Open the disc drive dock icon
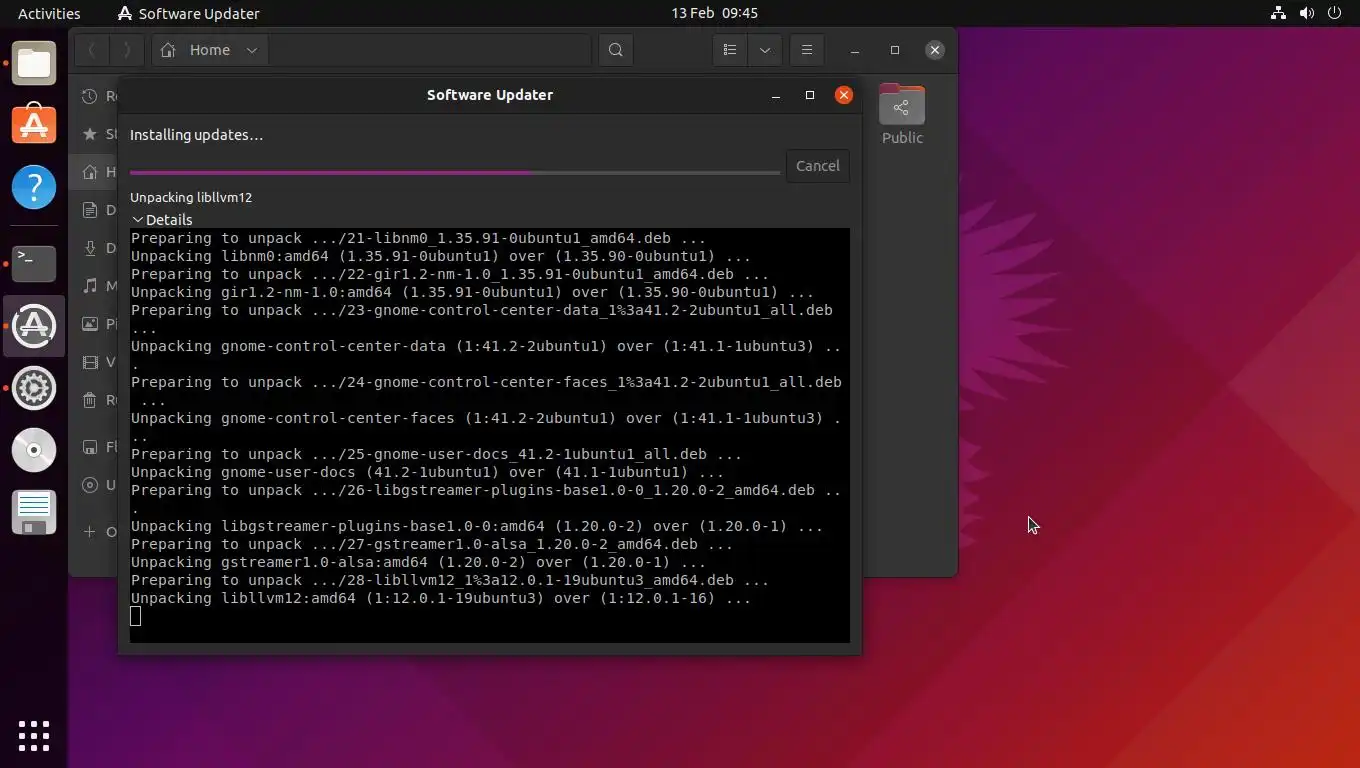 click(x=34, y=450)
